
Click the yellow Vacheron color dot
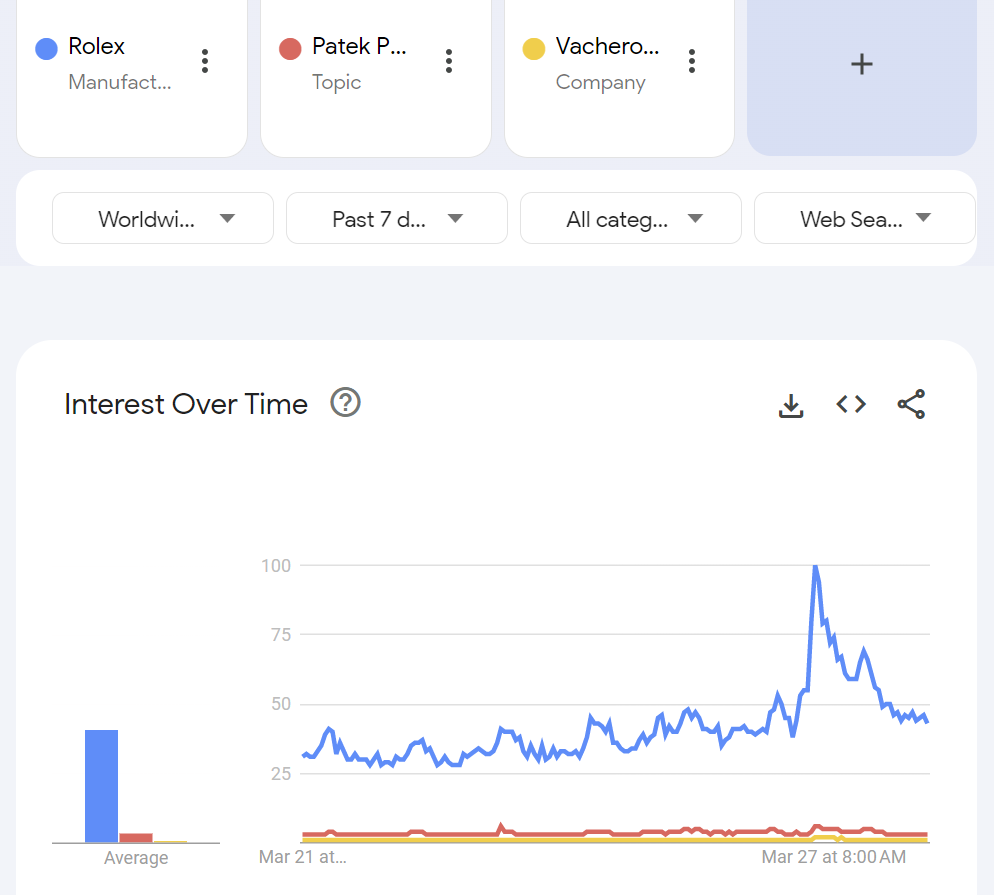tap(534, 48)
